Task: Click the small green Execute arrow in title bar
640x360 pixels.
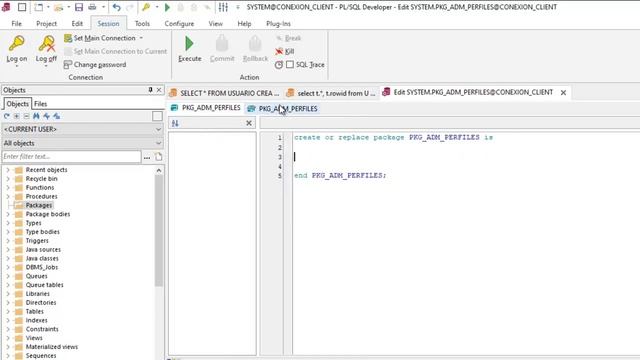Action: 167,7
